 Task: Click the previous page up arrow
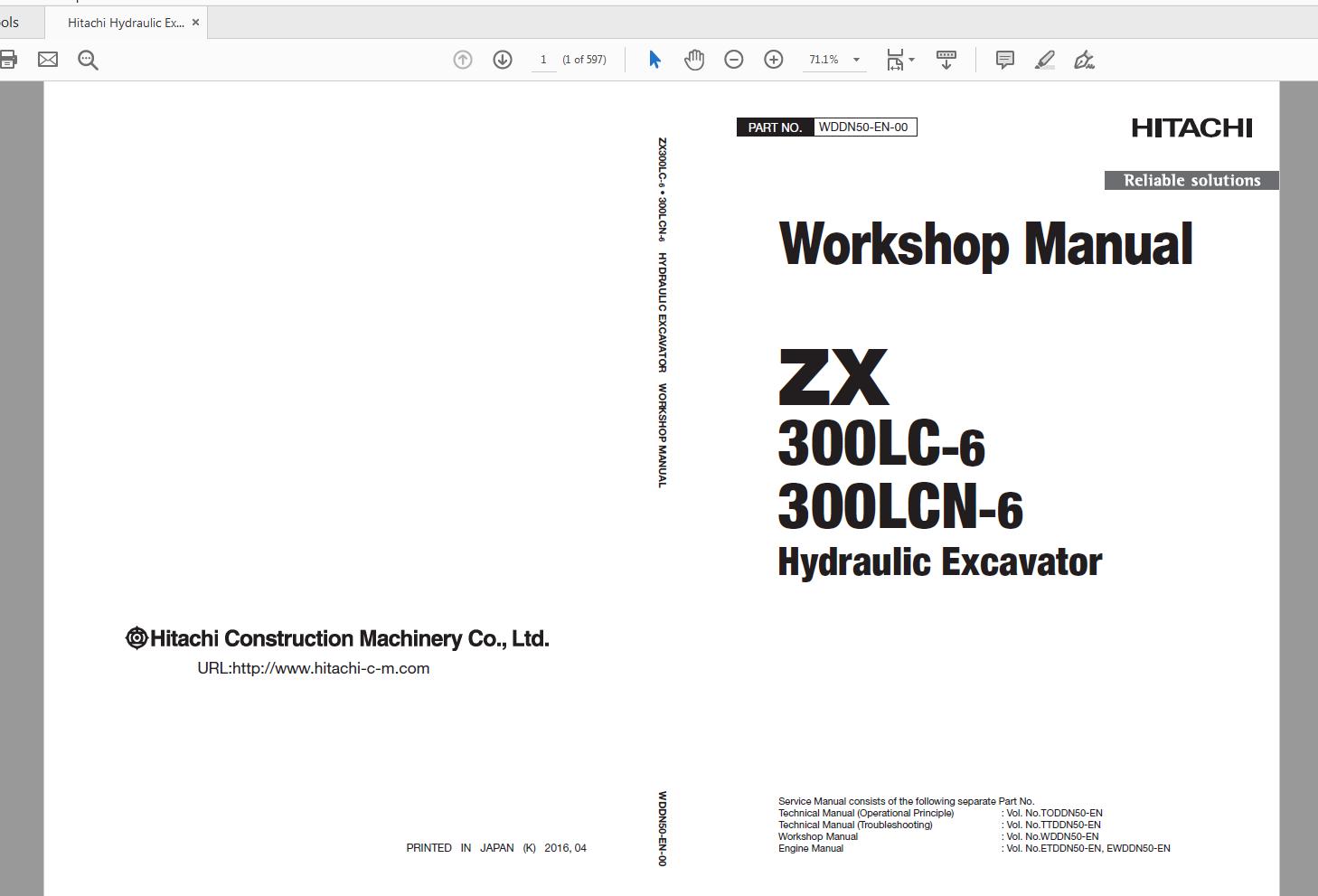click(x=462, y=59)
